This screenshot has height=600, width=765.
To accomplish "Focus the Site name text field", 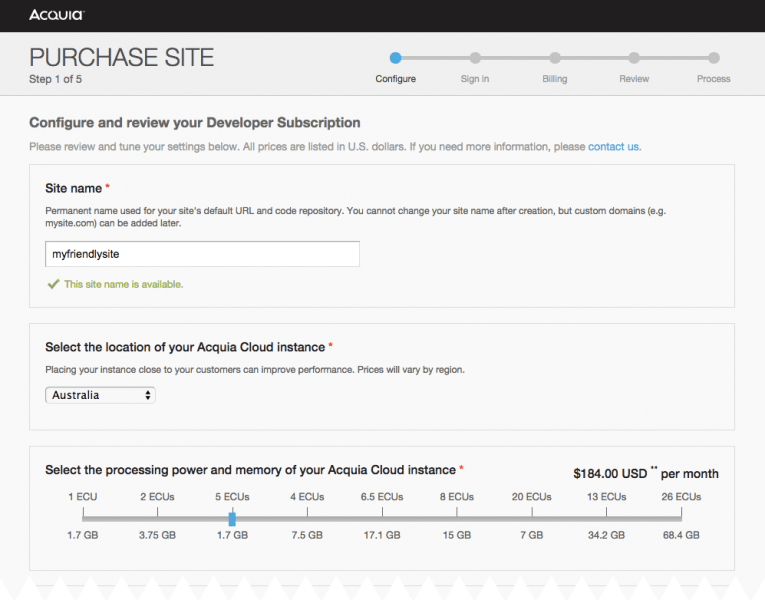I will (203, 254).
